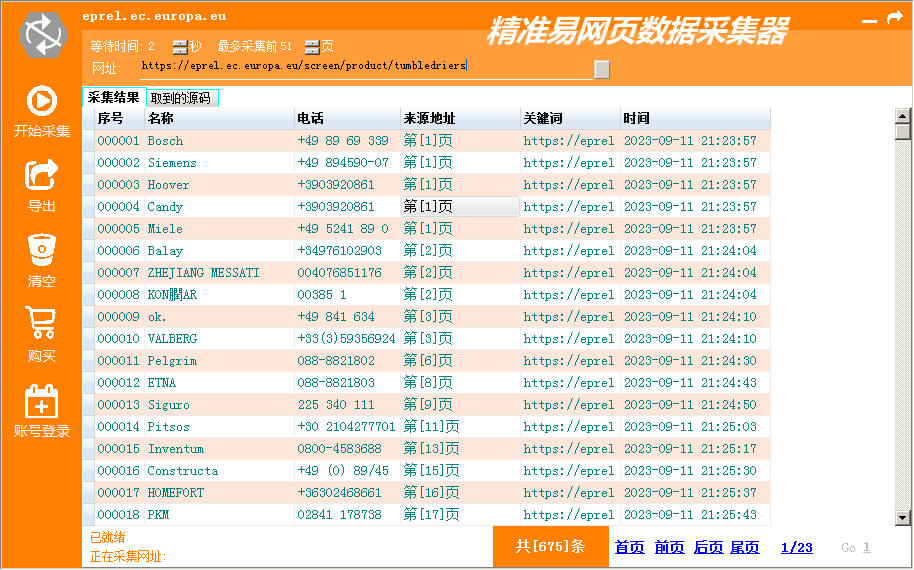Viewport: 914px width, 570px height.
Task: Click the 第[17]页 source cell
Action: 460,515
